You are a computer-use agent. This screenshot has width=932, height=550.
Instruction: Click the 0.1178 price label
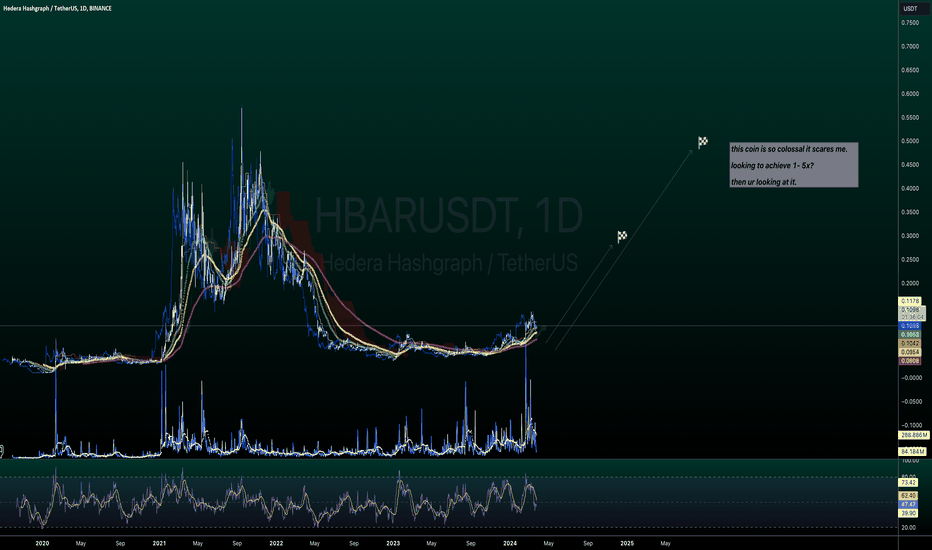click(910, 302)
